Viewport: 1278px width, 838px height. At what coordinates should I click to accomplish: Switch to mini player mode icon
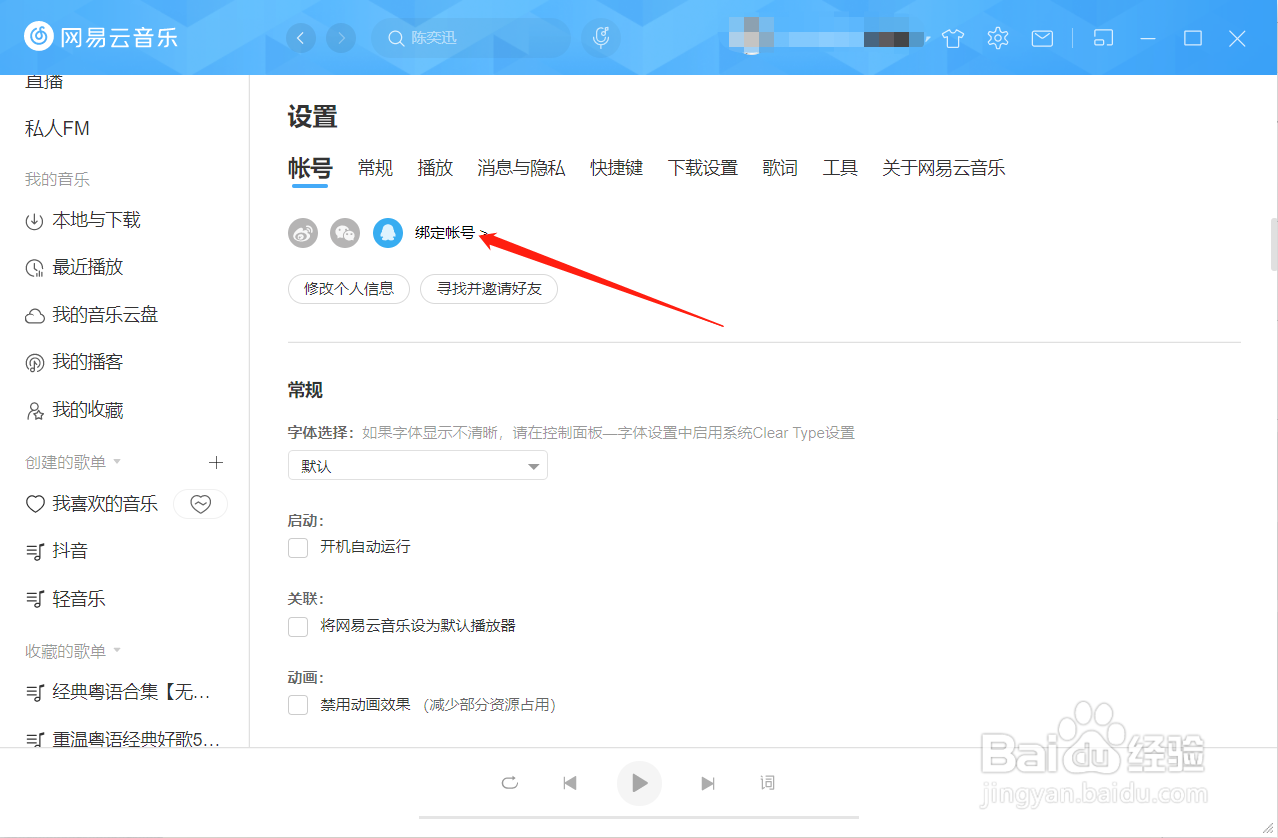pyautogui.click(x=1102, y=38)
